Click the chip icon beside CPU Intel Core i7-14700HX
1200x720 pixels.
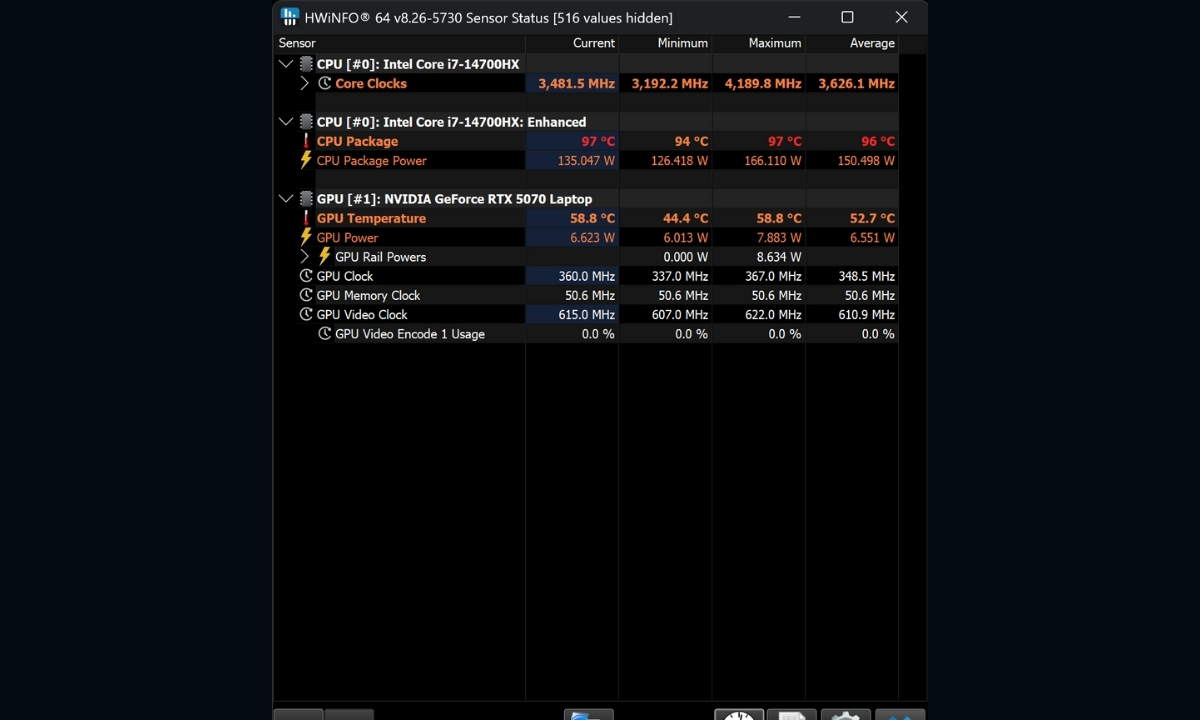[306, 64]
